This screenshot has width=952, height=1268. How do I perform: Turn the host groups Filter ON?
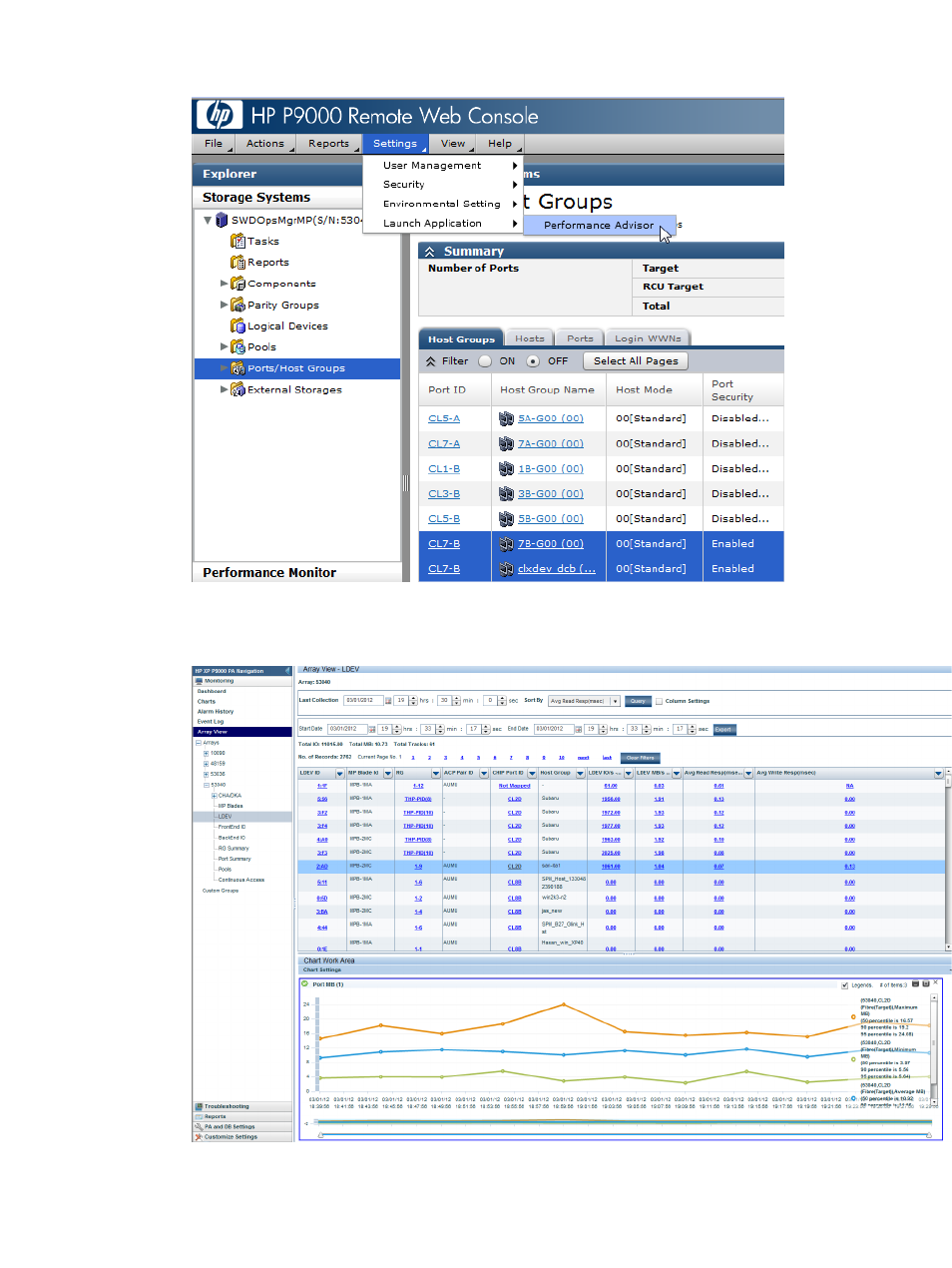tap(485, 361)
